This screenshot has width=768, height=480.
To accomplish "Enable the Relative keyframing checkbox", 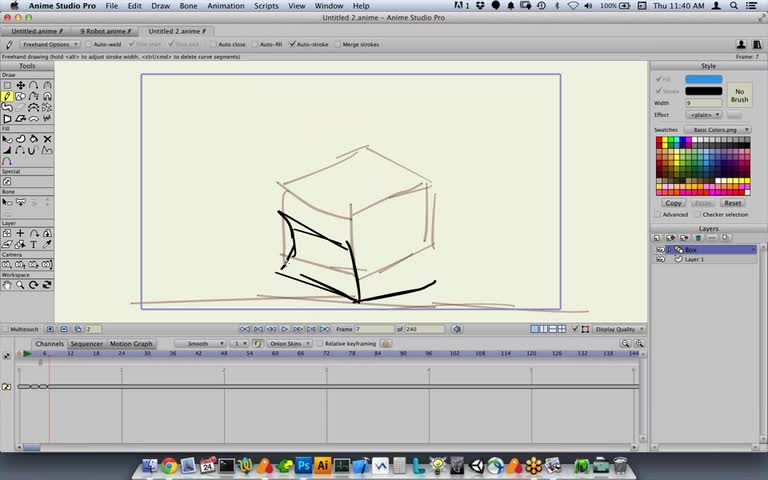I will (320, 344).
